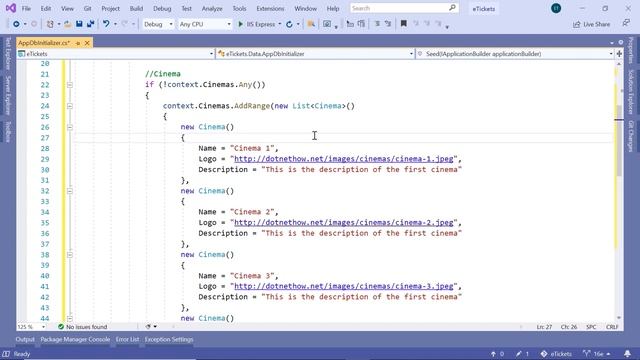The image size is (640, 360).
Task: Click the Navigate Forward toolbar icon
Action: 34,24
